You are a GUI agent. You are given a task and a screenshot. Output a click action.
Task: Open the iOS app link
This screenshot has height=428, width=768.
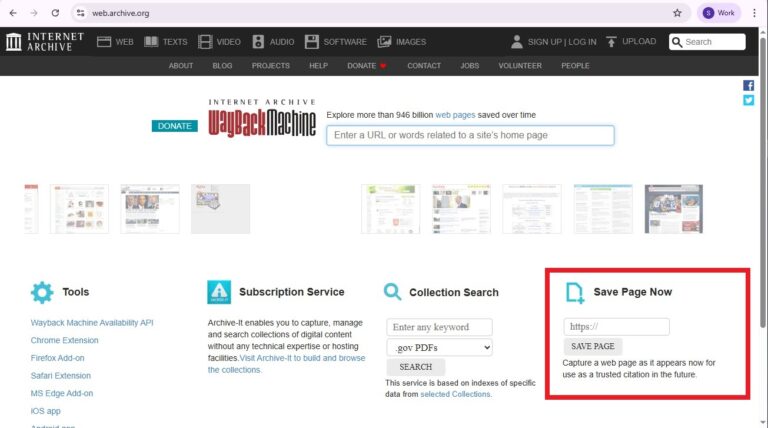click(46, 411)
